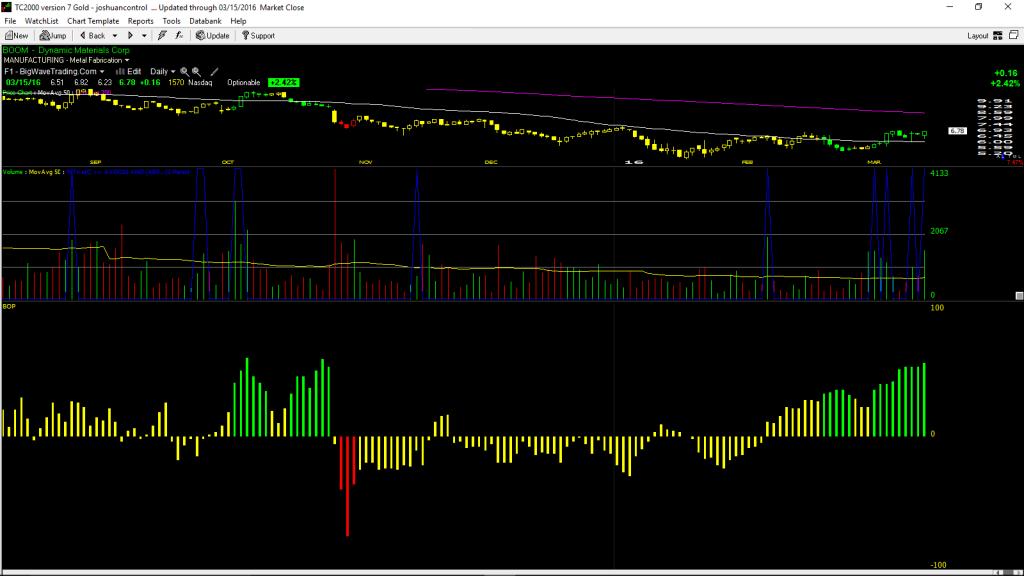This screenshot has height=576, width=1024.
Task: Click the TC2000 app icon in title bar
Action: coord(7,7)
